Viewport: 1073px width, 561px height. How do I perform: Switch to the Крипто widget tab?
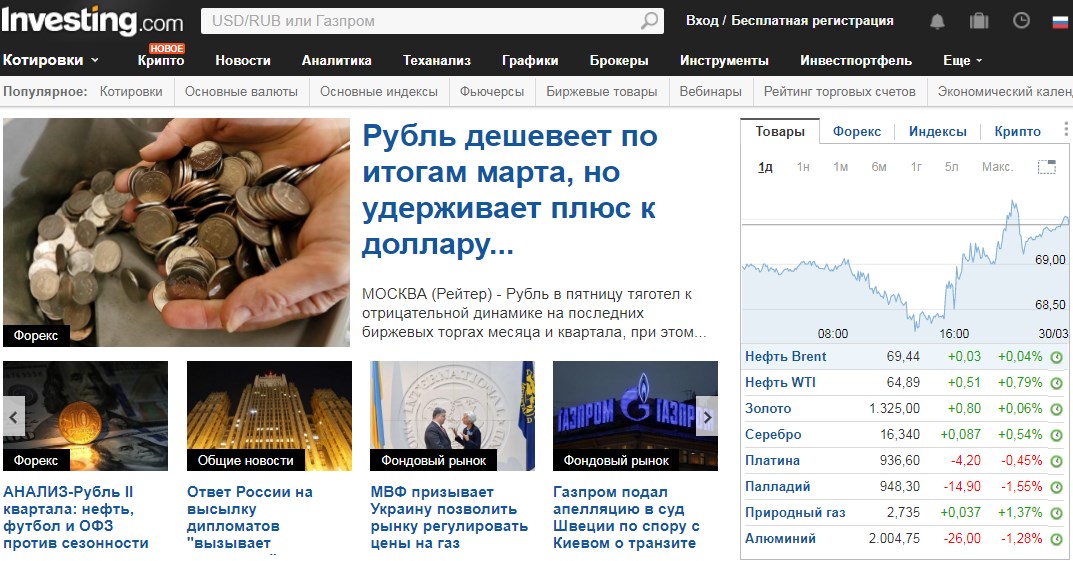pyautogui.click(x=1018, y=131)
